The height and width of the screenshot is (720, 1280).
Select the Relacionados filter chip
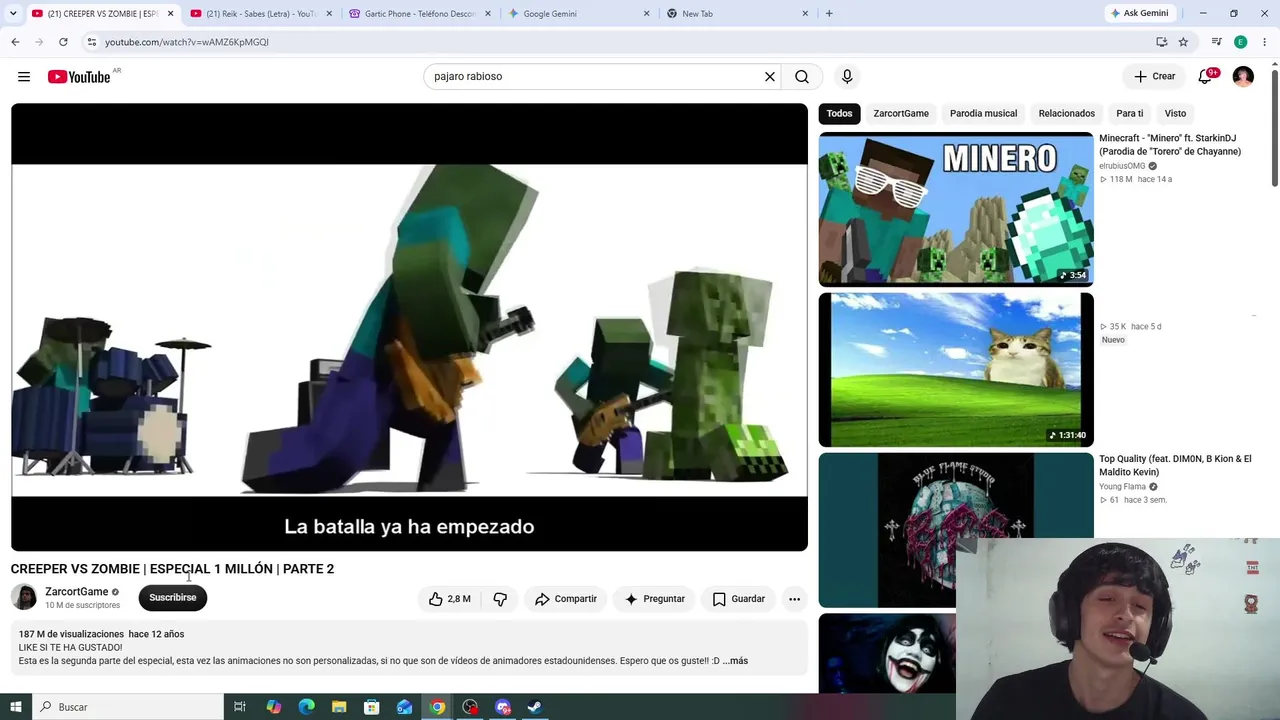click(1066, 114)
